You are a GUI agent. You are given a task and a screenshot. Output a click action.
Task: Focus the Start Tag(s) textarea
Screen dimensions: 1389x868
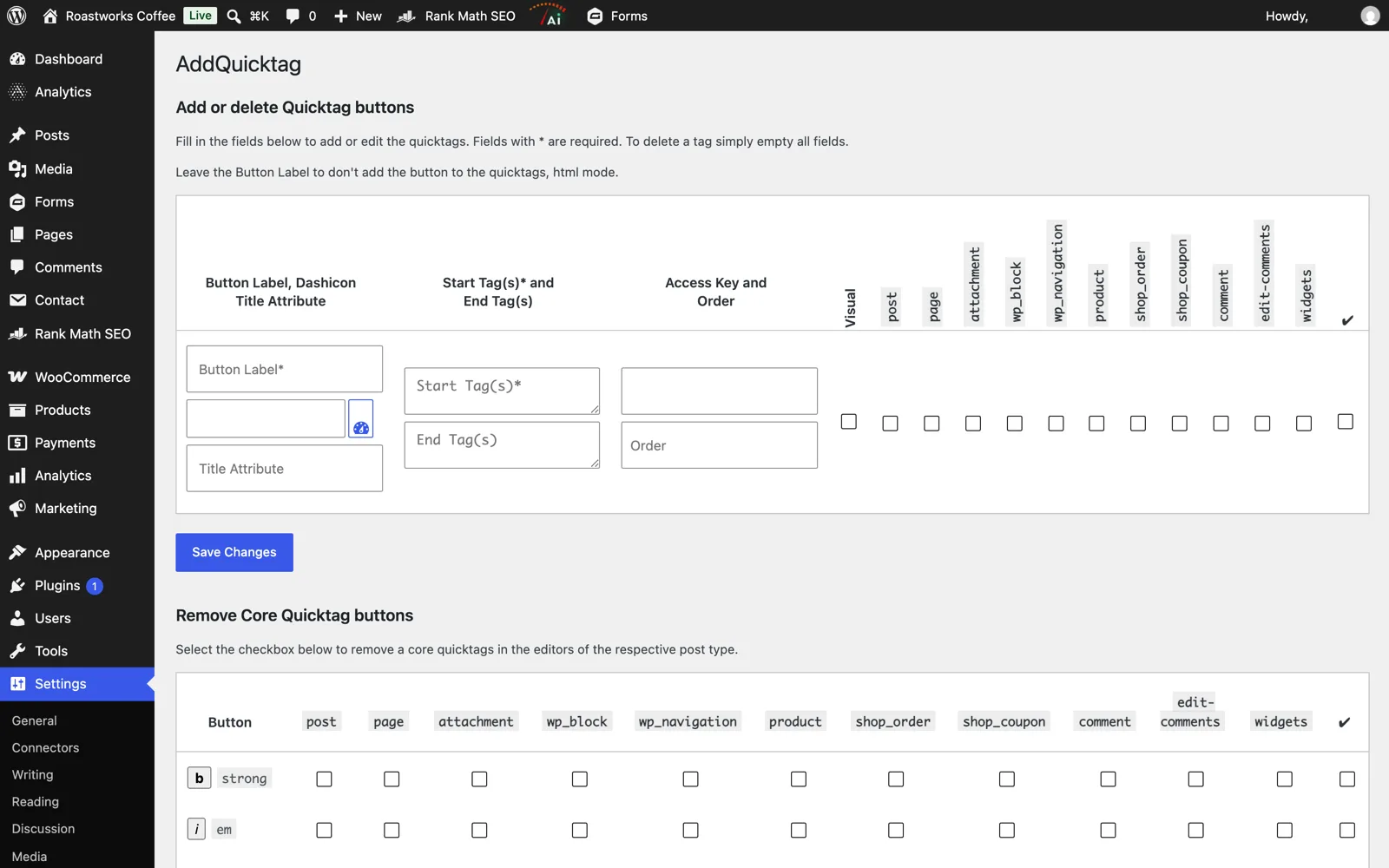(x=502, y=391)
